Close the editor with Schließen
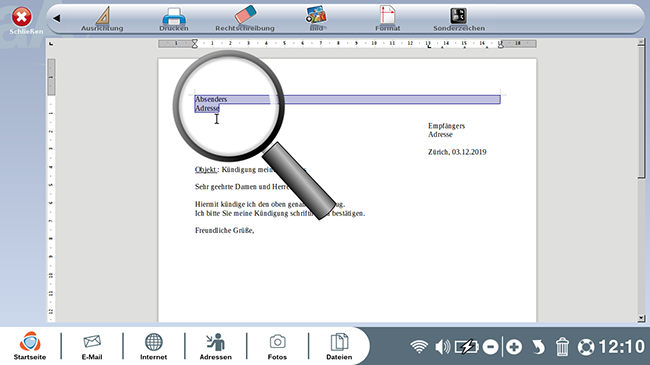 22,21
